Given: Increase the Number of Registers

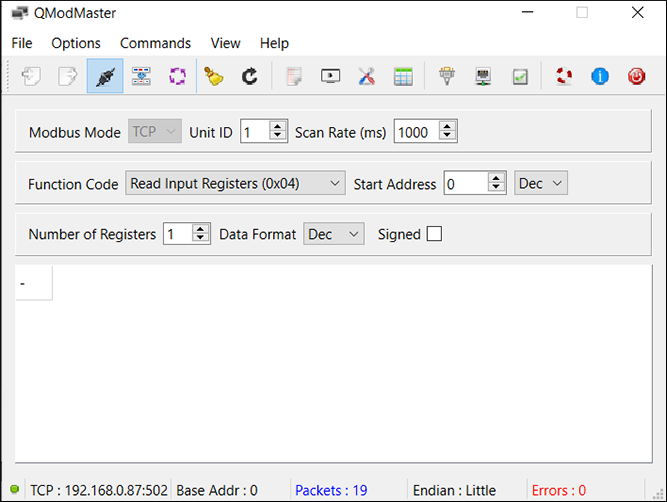Looking at the screenshot, I should click(x=200, y=229).
